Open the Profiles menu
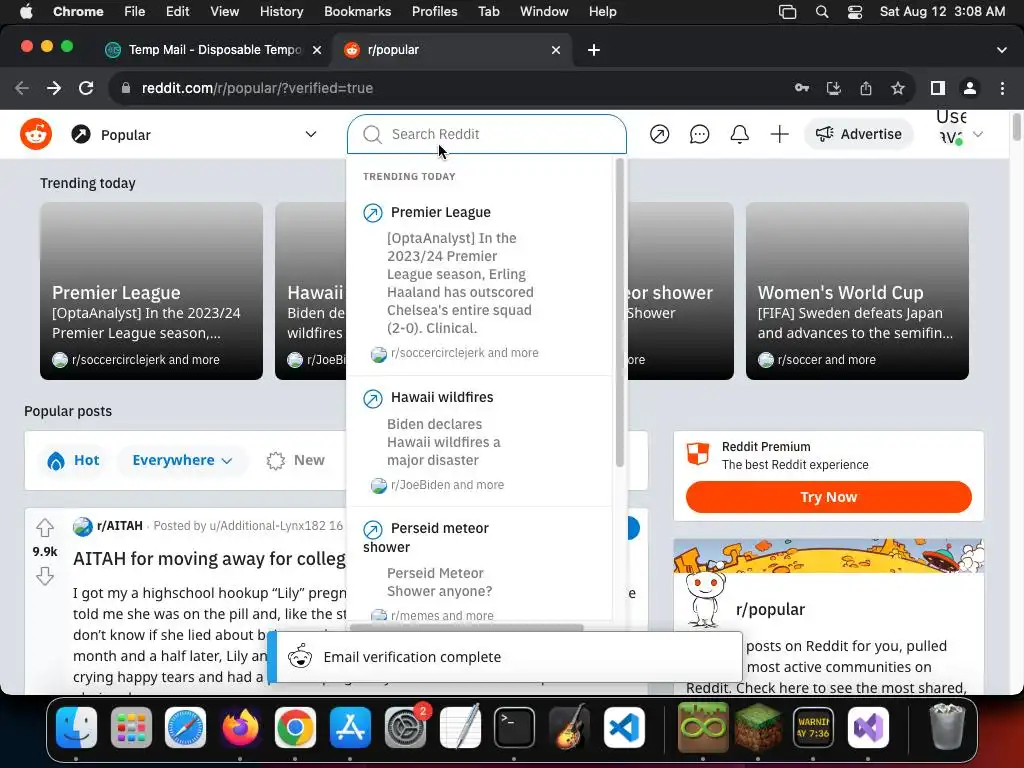The width and height of the screenshot is (1024, 768). click(434, 11)
